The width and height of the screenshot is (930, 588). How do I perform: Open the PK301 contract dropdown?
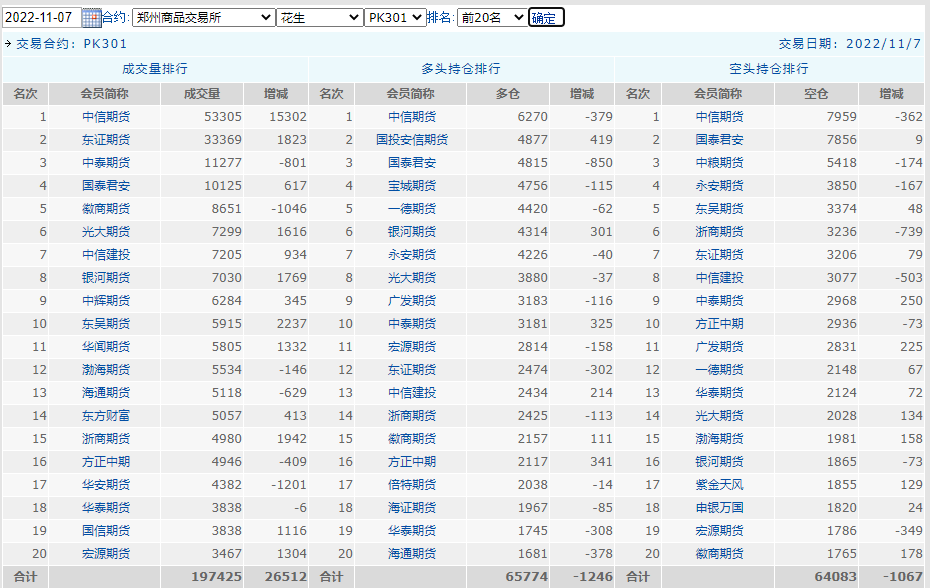395,18
